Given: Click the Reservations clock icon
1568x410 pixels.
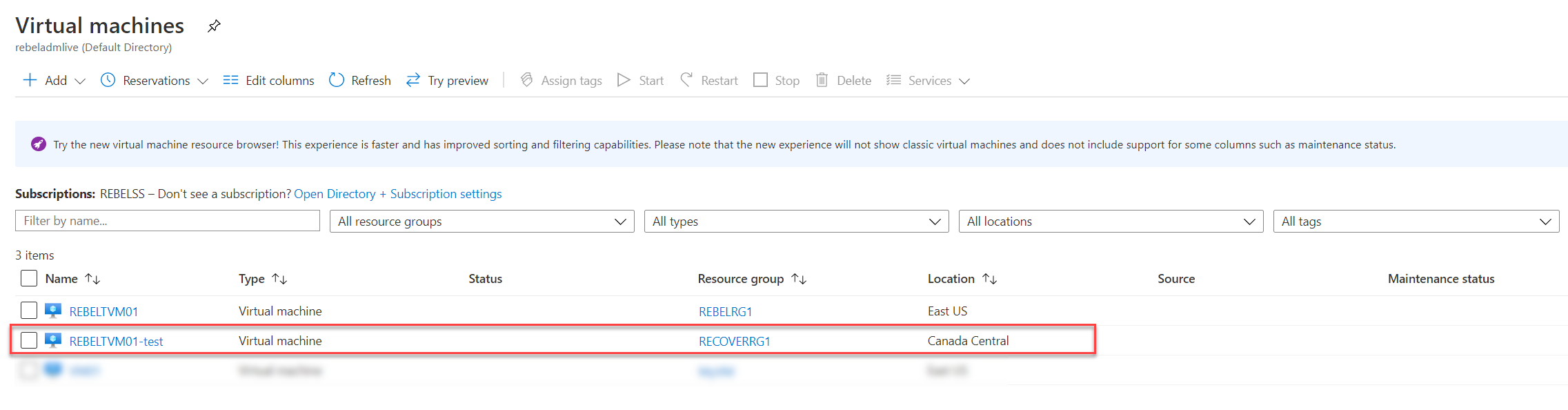Looking at the screenshot, I should 108,80.
